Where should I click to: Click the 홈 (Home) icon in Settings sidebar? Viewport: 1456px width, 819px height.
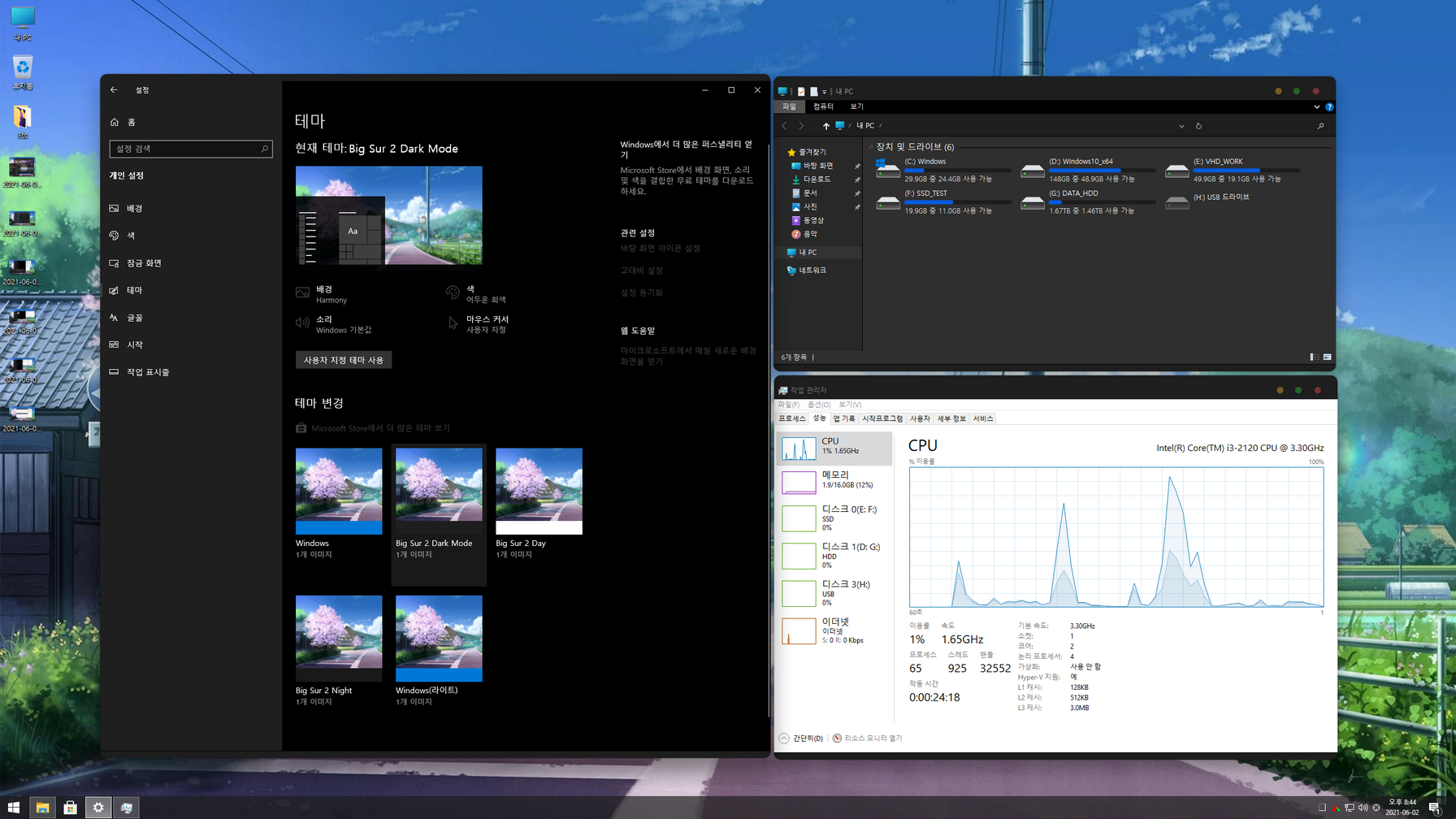(115, 122)
